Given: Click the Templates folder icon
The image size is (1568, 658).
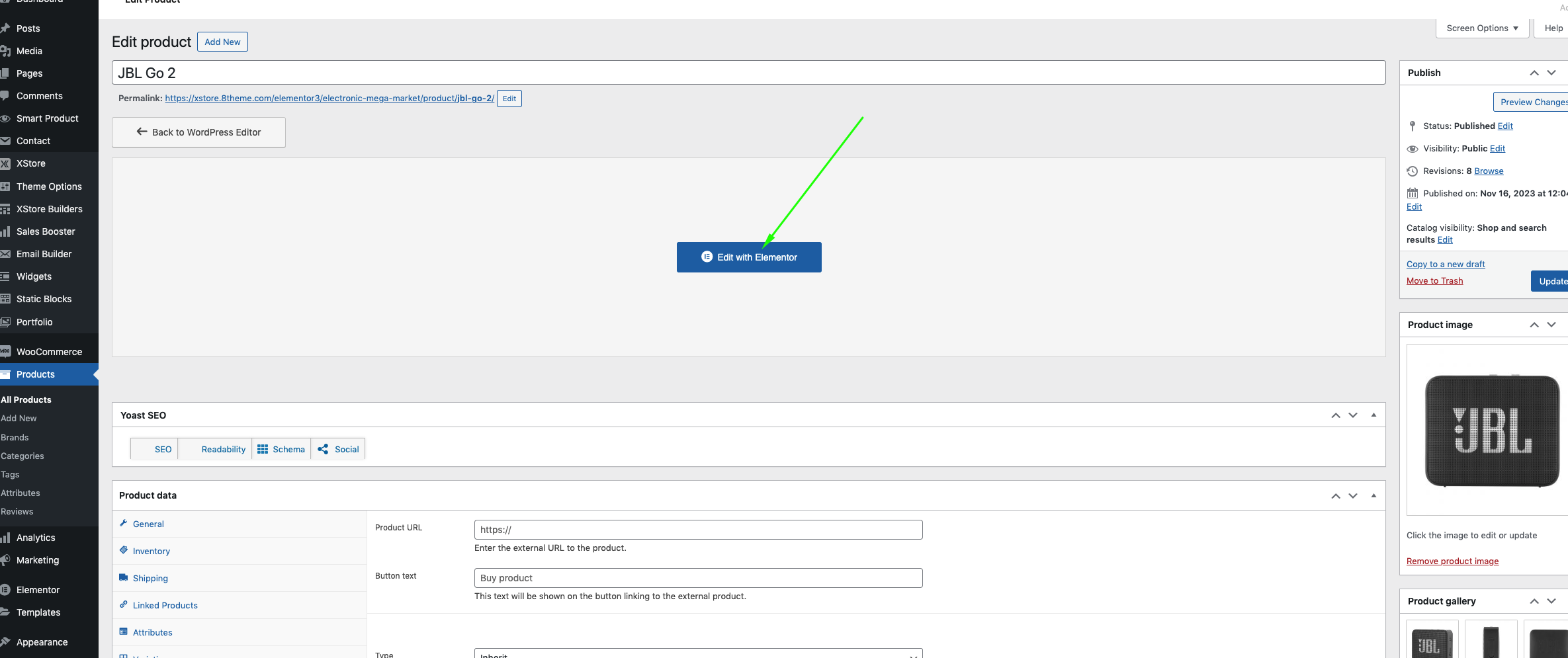Looking at the screenshot, I should point(5,612).
